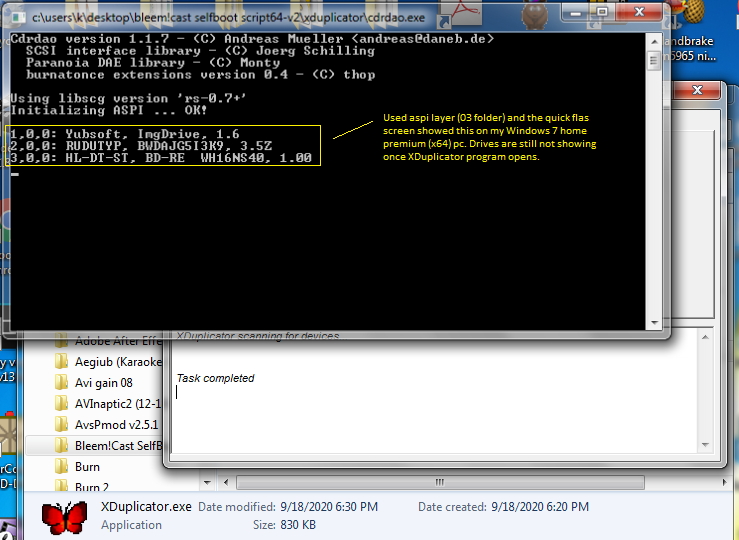Click the Avi gain 08 folder icon
This screenshot has height=540, width=739.
[61, 383]
